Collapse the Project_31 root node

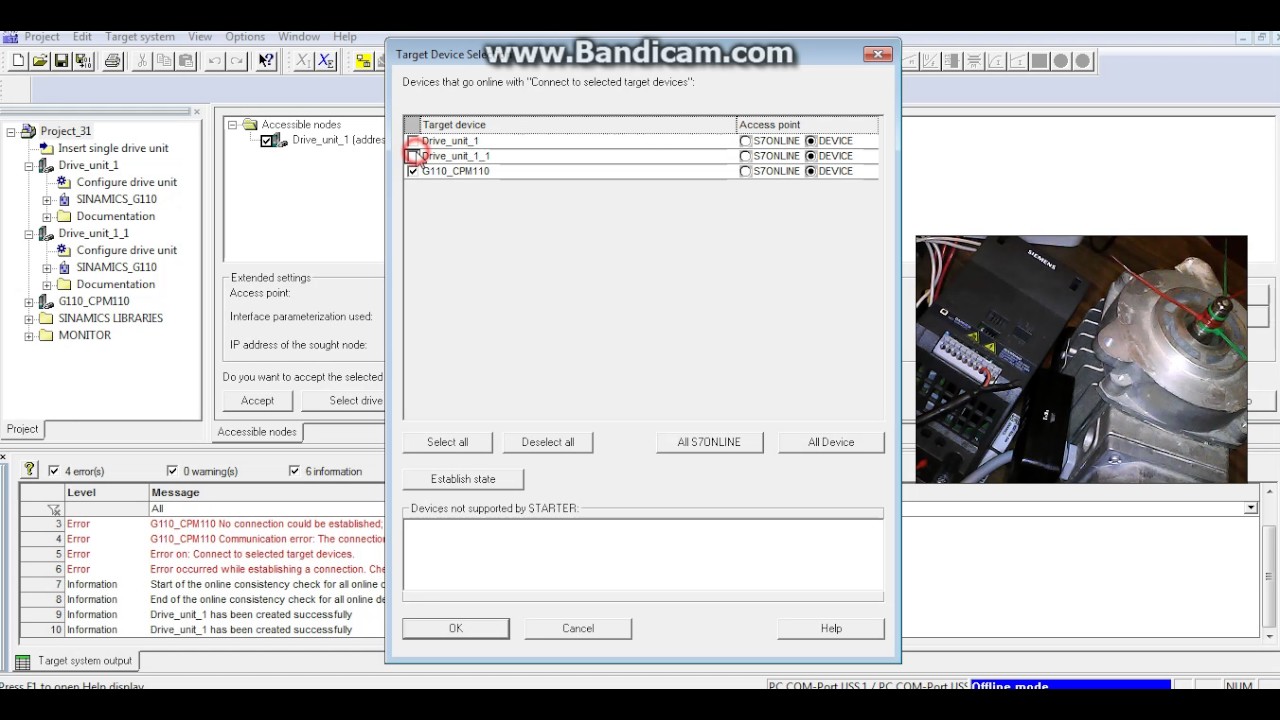click(11, 131)
